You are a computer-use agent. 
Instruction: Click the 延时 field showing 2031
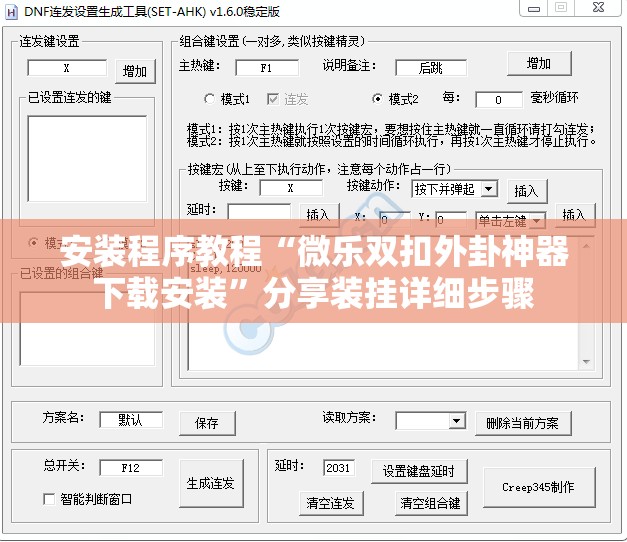(x=339, y=468)
